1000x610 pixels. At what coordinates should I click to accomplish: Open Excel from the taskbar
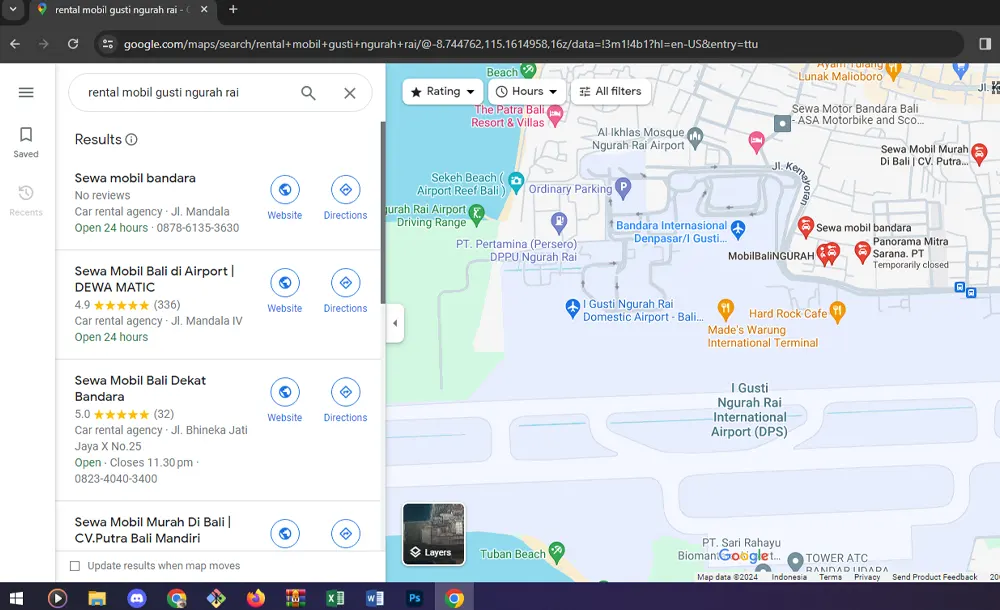[x=335, y=599]
